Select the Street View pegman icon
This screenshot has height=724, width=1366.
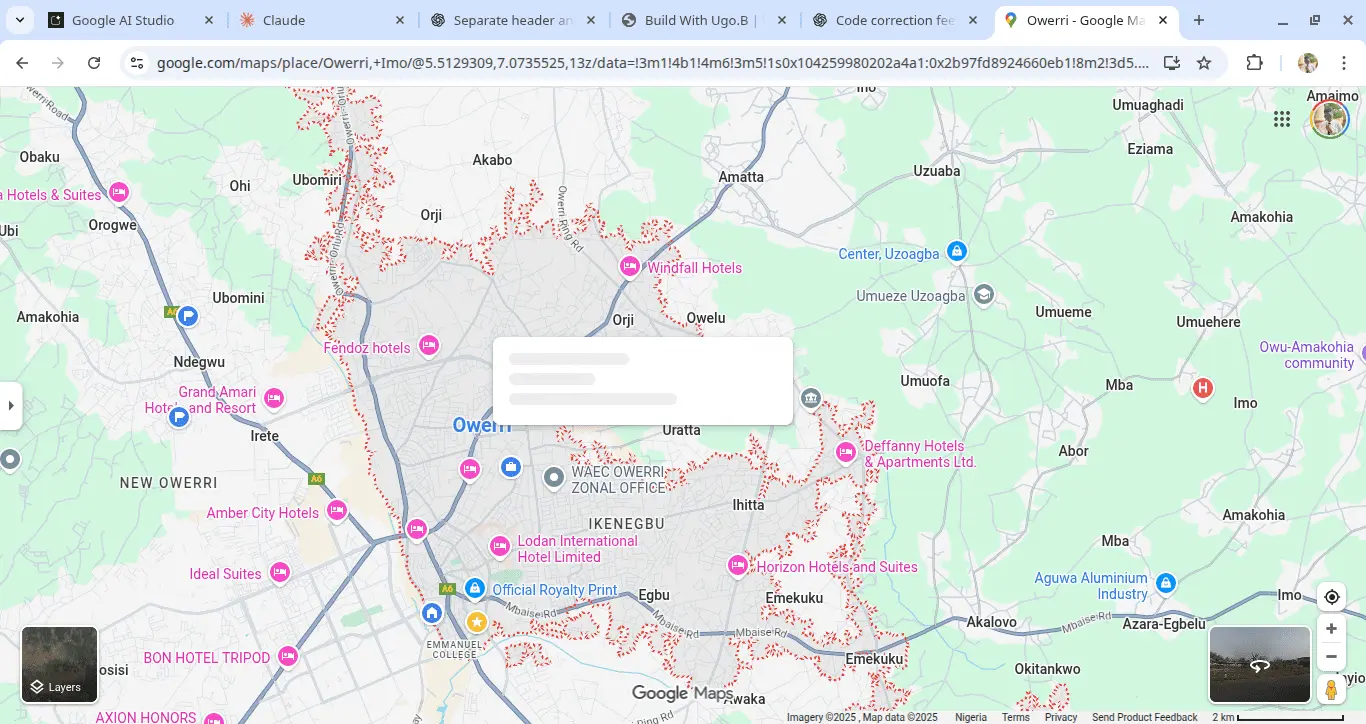click(1331, 689)
